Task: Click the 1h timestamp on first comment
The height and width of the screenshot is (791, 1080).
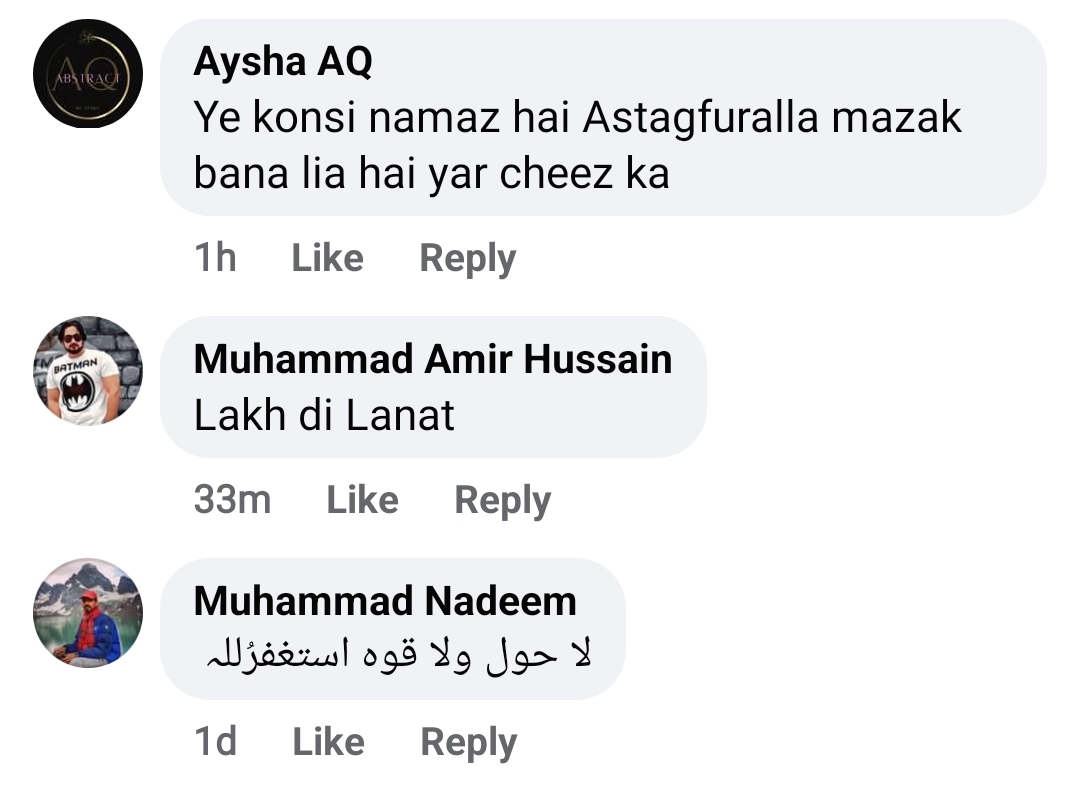Action: click(x=215, y=257)
